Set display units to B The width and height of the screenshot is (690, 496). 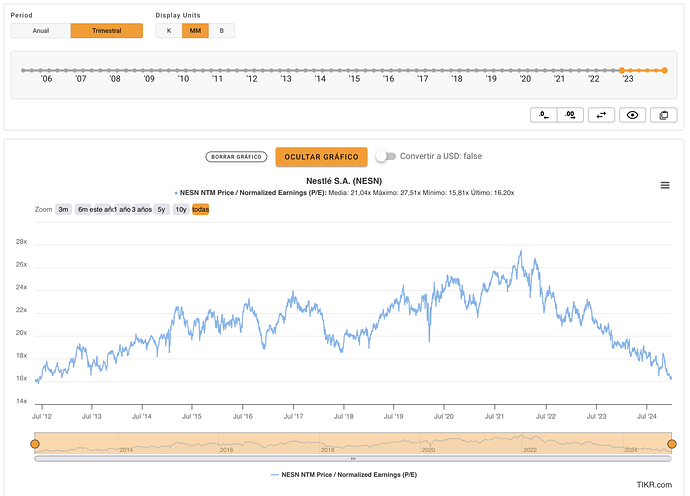pos(222,31)
